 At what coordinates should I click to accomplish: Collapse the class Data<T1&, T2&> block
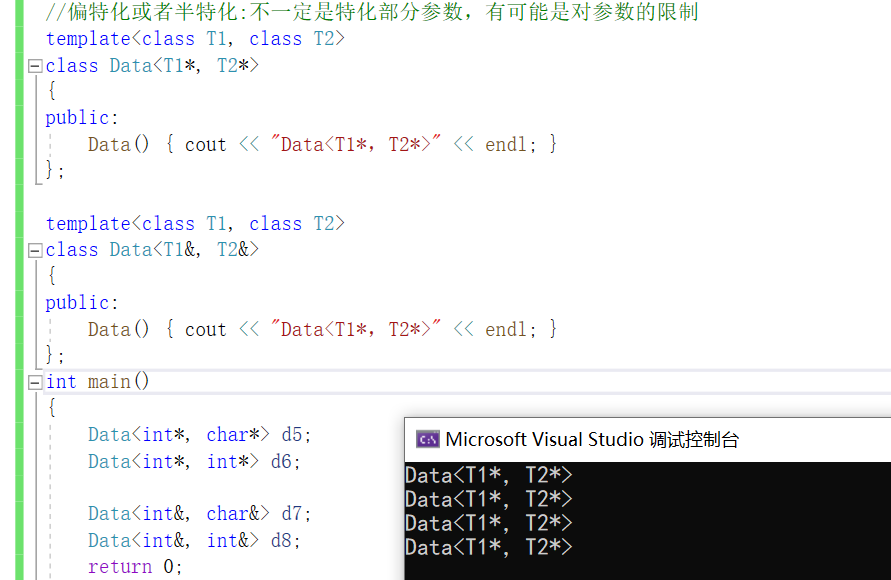tap(35, 251)
